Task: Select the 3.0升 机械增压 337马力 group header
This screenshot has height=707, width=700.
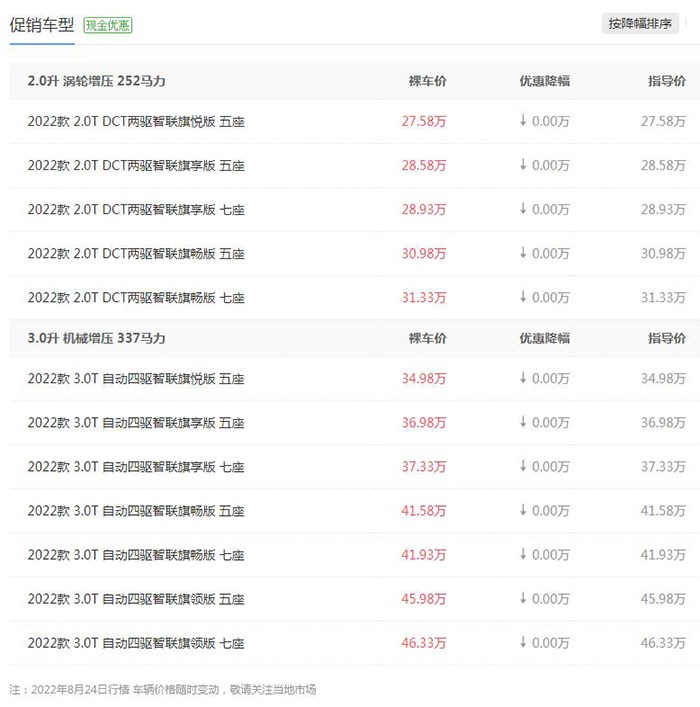Action: 97,338
